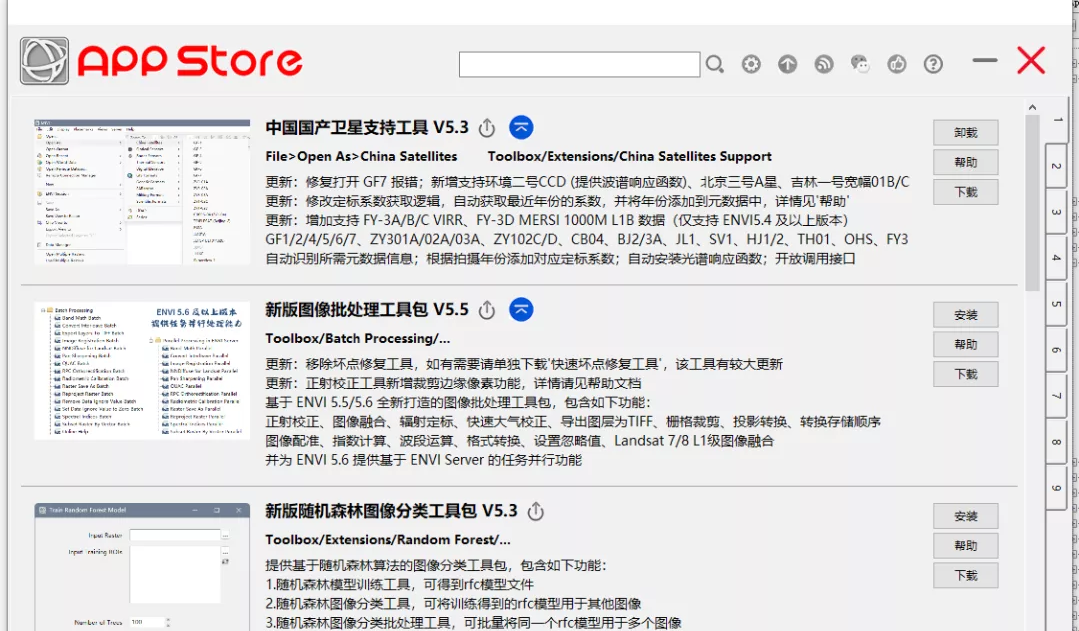Switch to page tab 1
This screenshot has width=1079, height=631.
pos(1056,120)
